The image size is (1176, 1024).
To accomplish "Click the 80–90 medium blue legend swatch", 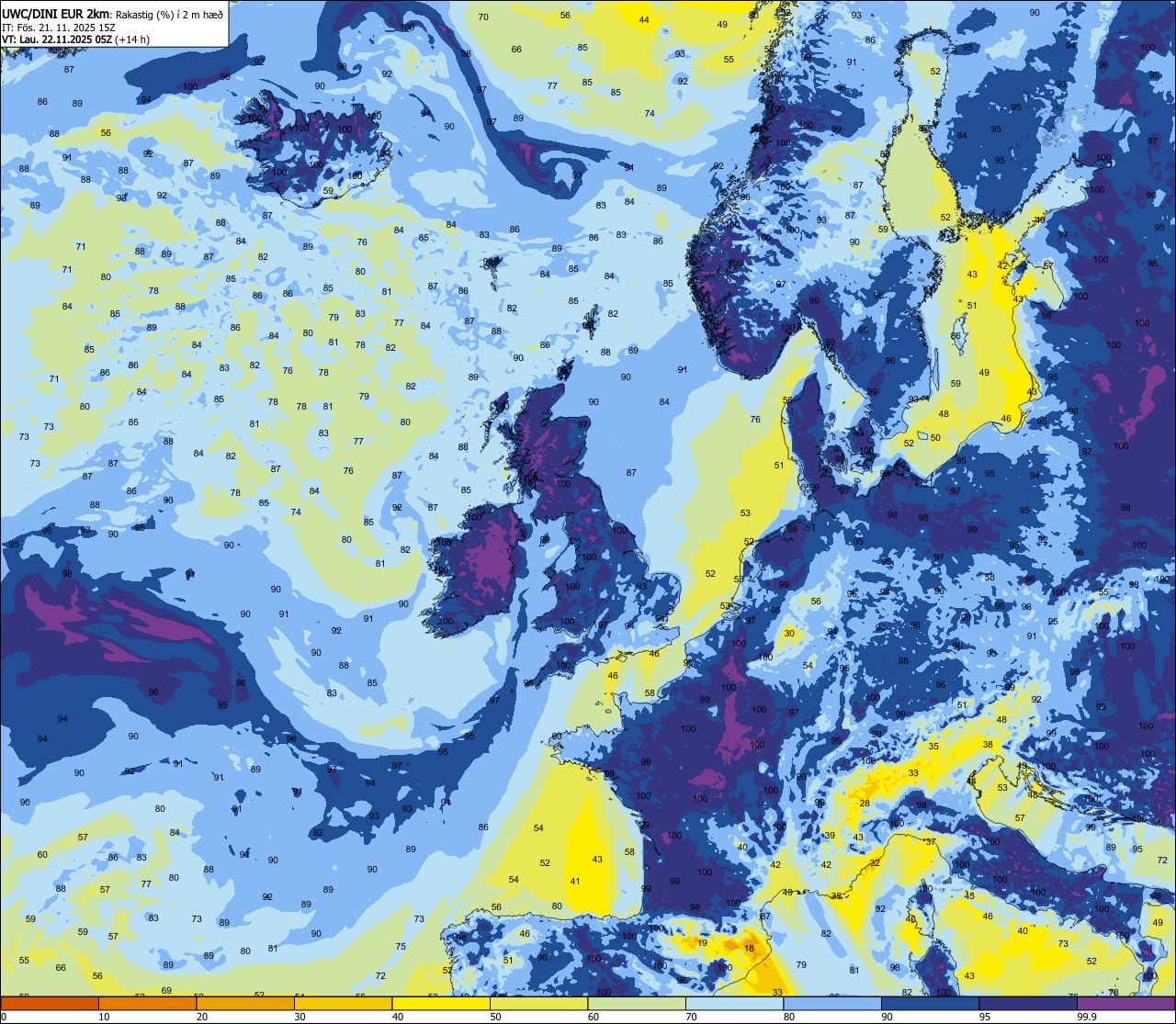I will click(832, 1003).
